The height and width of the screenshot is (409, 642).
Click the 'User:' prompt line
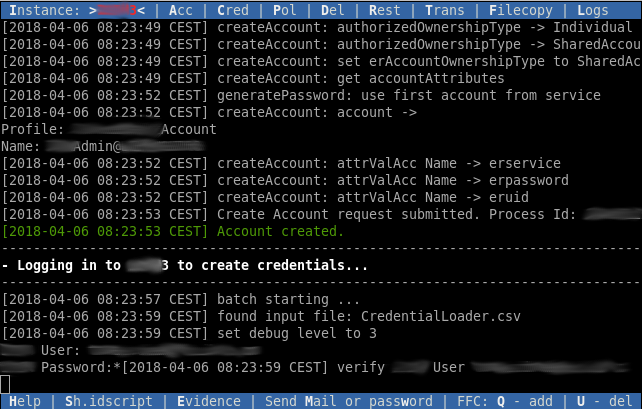tap(131, 350)
